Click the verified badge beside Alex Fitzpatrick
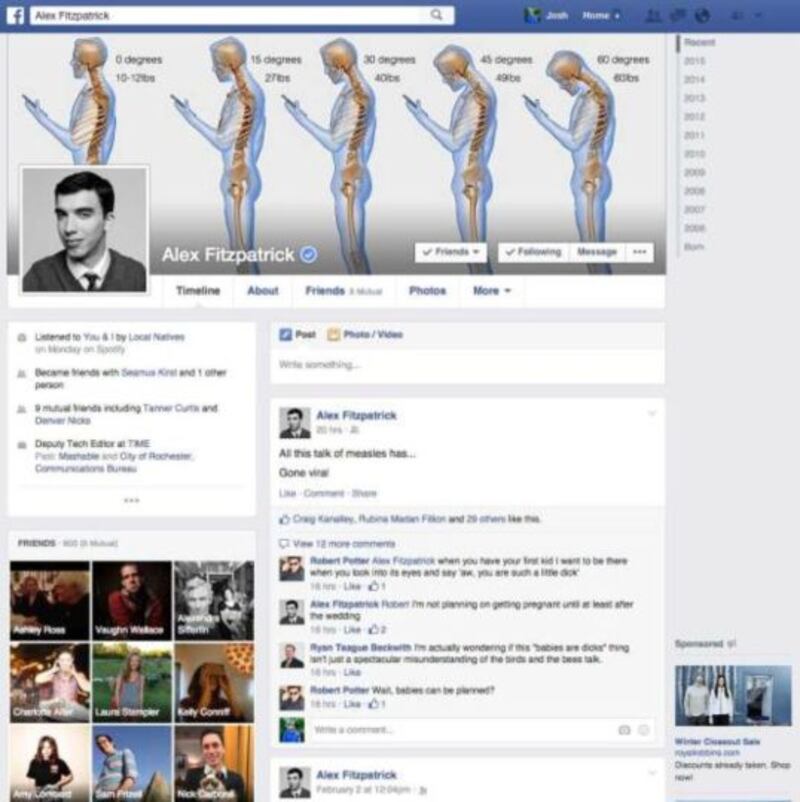 (308, 255)
